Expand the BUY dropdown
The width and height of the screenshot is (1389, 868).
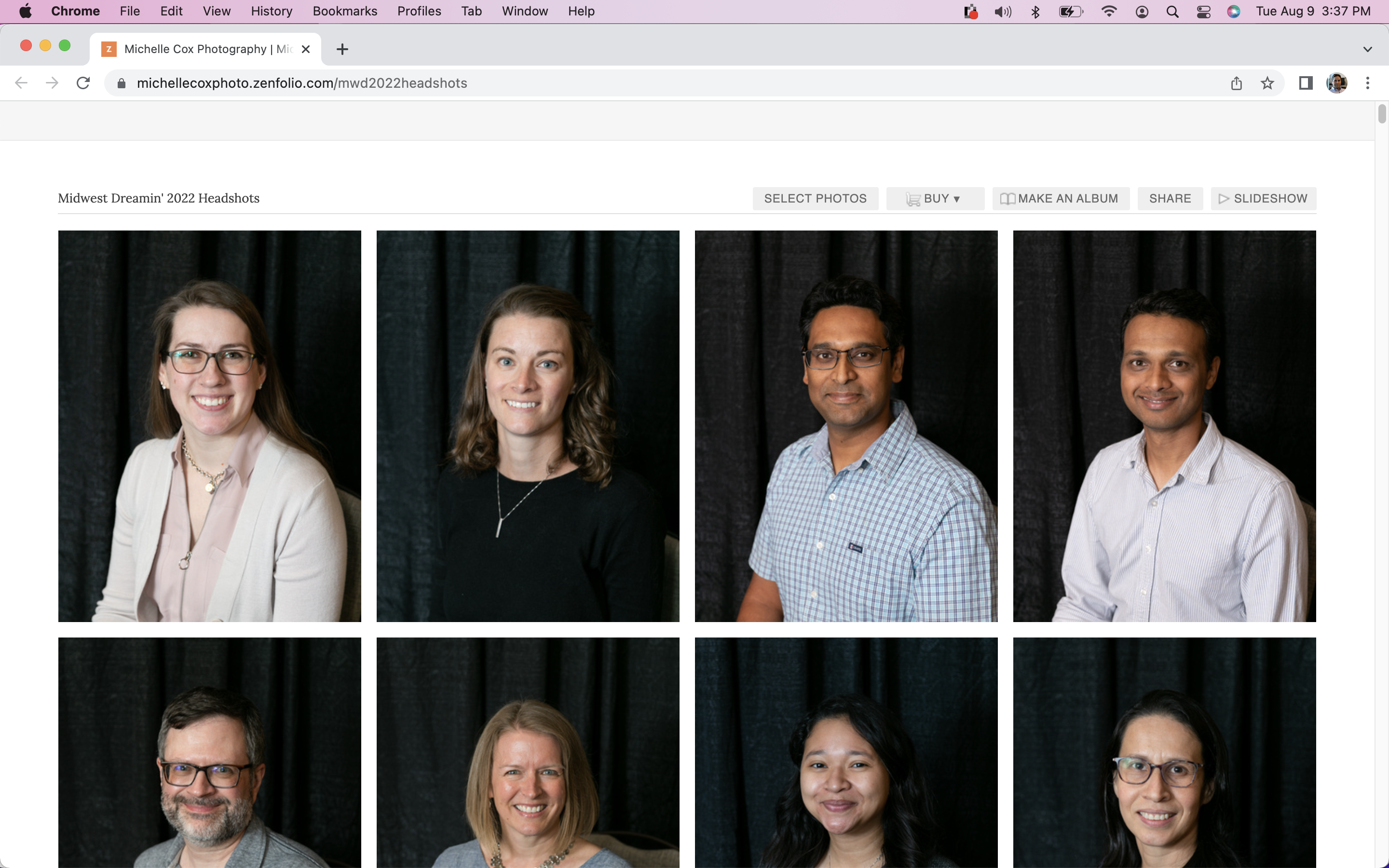pos(935,199)
